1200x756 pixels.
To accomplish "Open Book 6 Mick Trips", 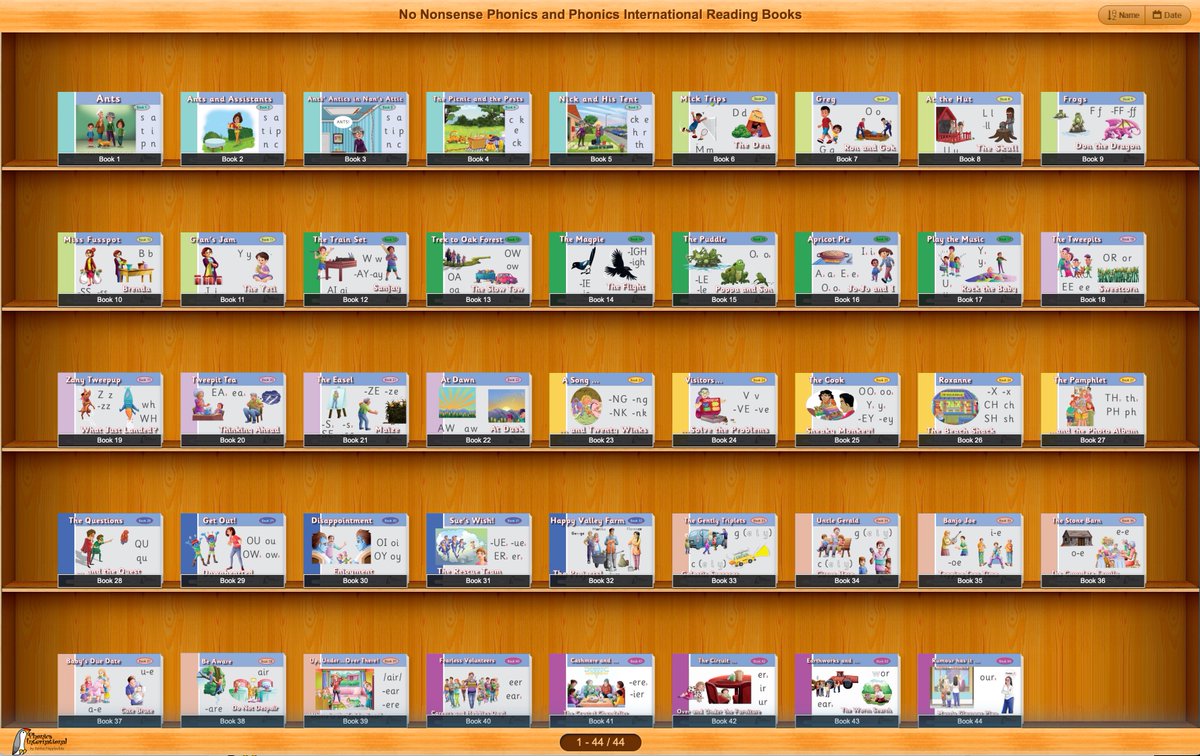I will pos(725,129).
